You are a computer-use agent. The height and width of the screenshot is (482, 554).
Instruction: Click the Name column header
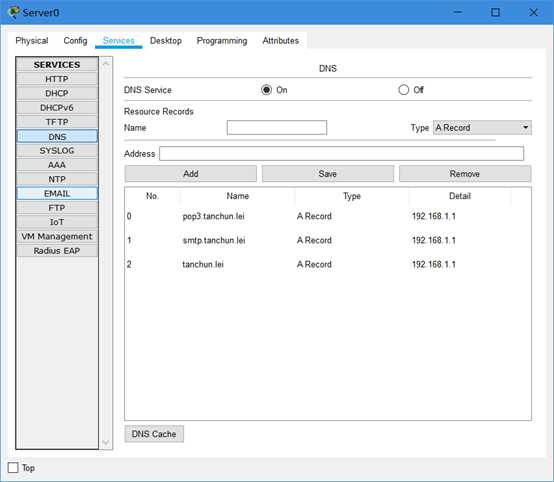tap(237, 196)
